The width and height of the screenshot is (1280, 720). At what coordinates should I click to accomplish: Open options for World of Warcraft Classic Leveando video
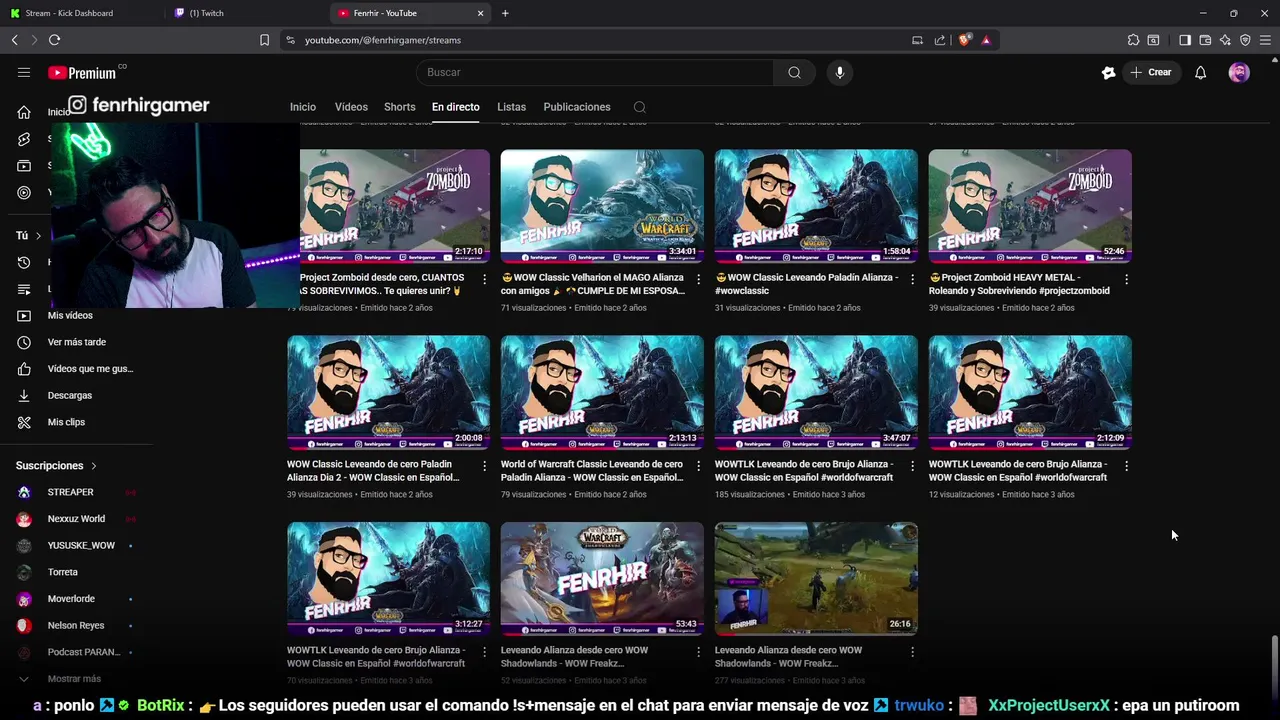pos(698,466)
